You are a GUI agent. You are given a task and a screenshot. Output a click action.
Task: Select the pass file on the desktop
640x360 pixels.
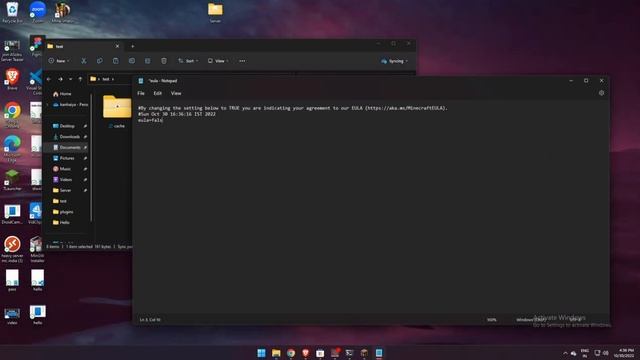click(x=12, y=280)
